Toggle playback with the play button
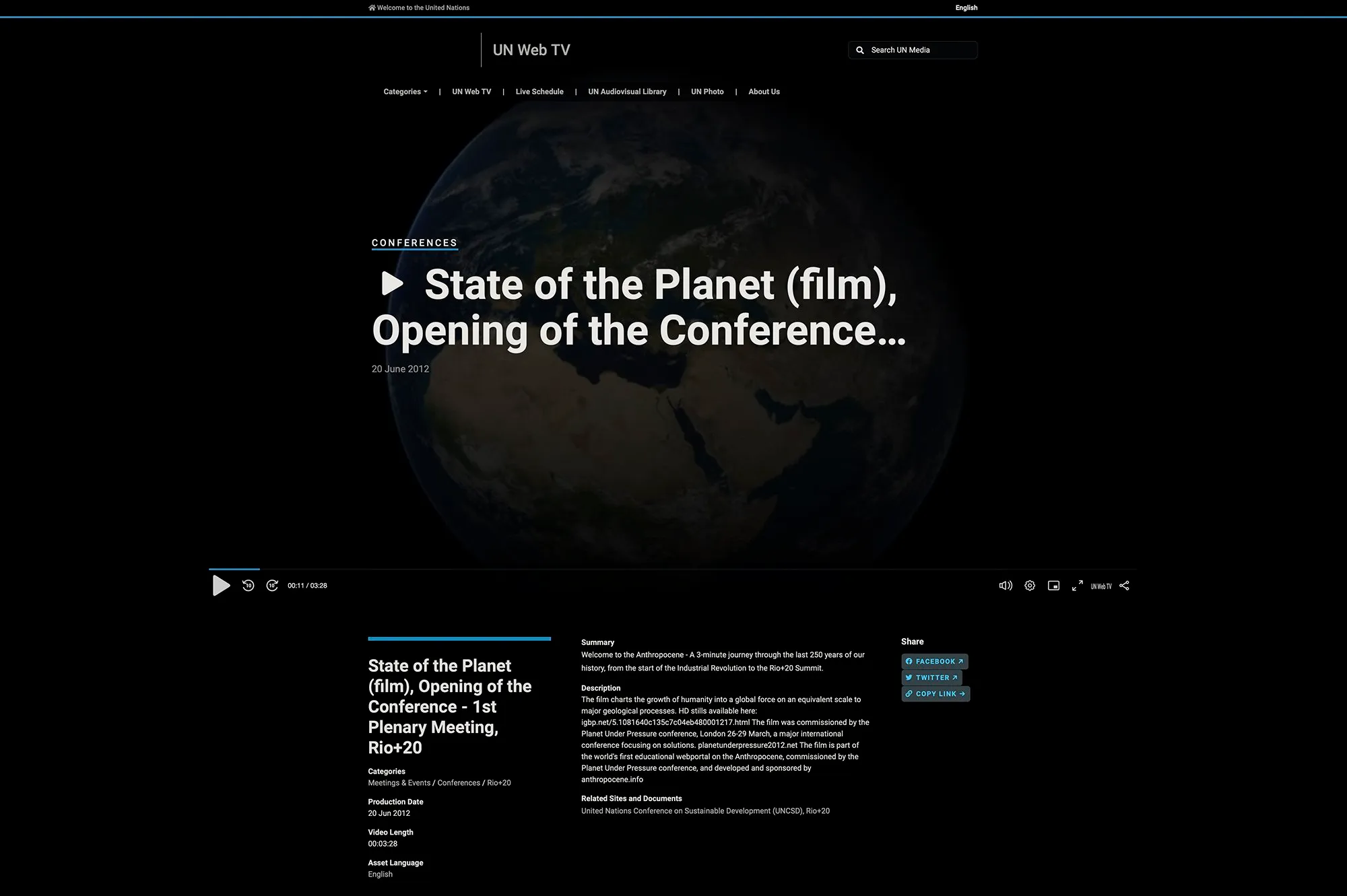Viewport: 1347px width, 896px height. [x=221, y=586]
